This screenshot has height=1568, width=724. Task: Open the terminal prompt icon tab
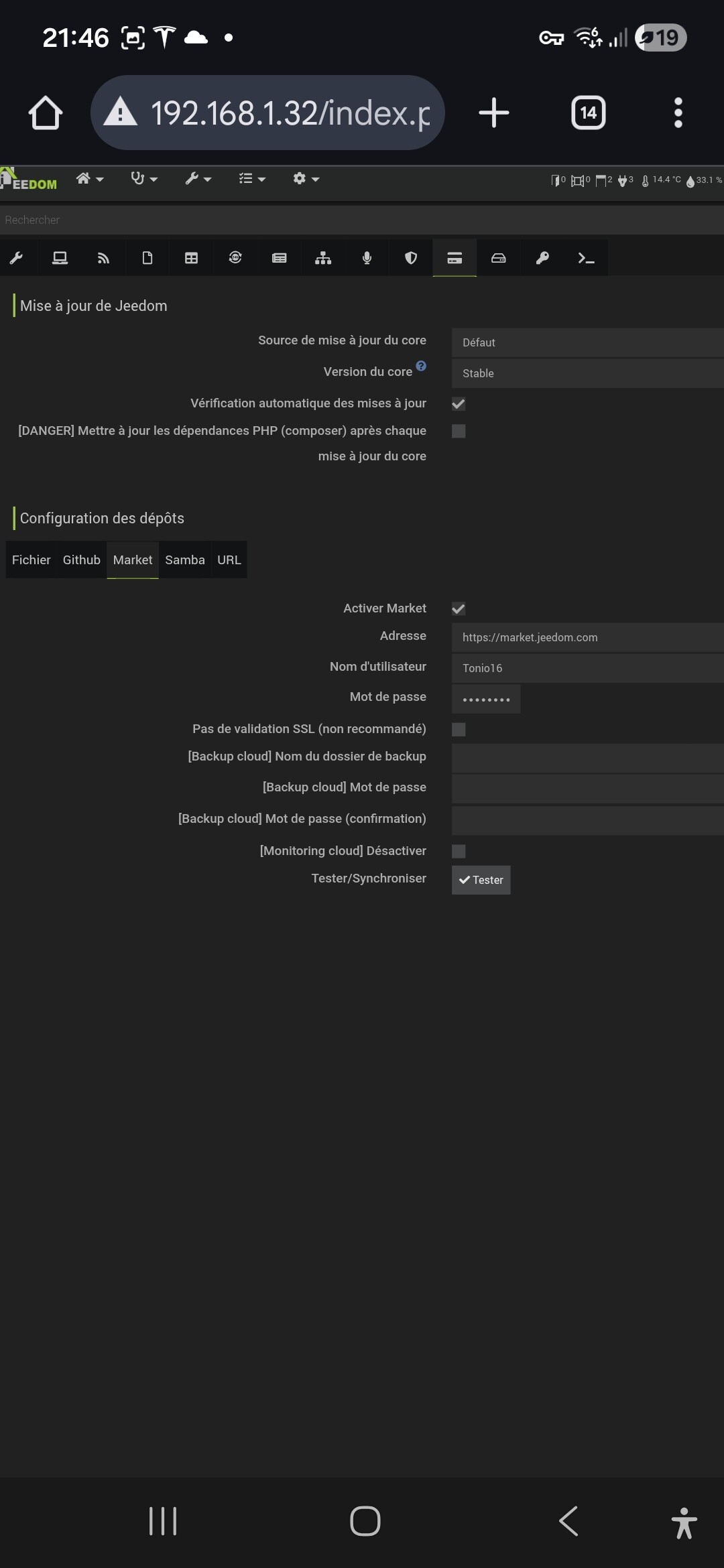point(586,259)
